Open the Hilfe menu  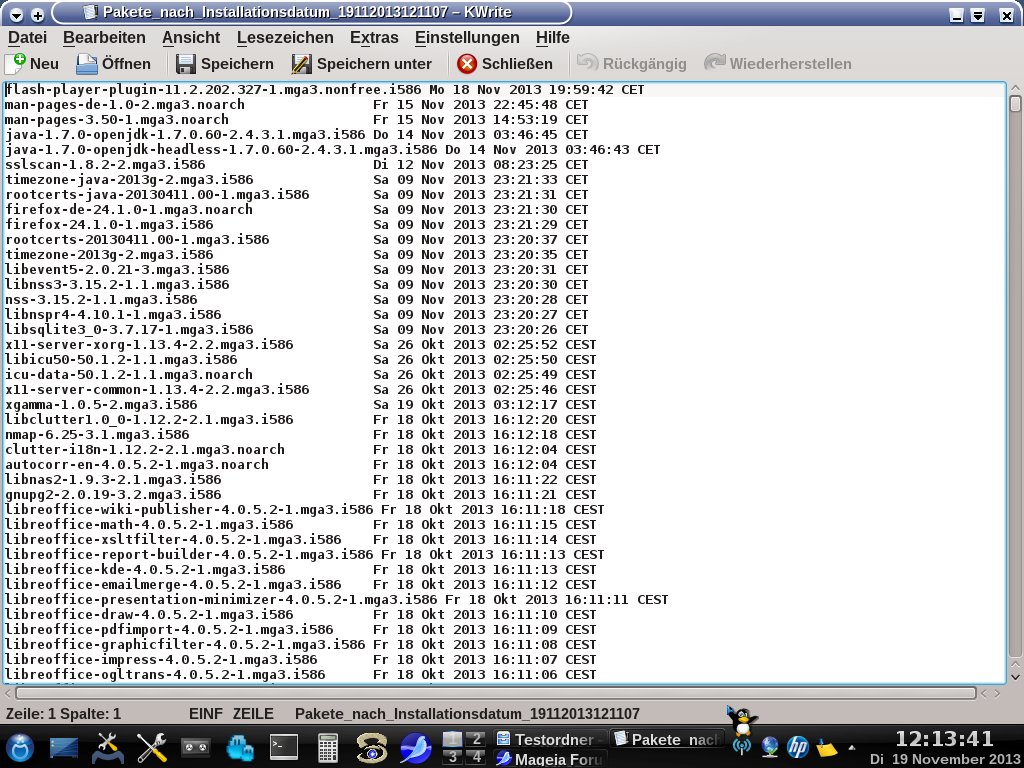552,37
